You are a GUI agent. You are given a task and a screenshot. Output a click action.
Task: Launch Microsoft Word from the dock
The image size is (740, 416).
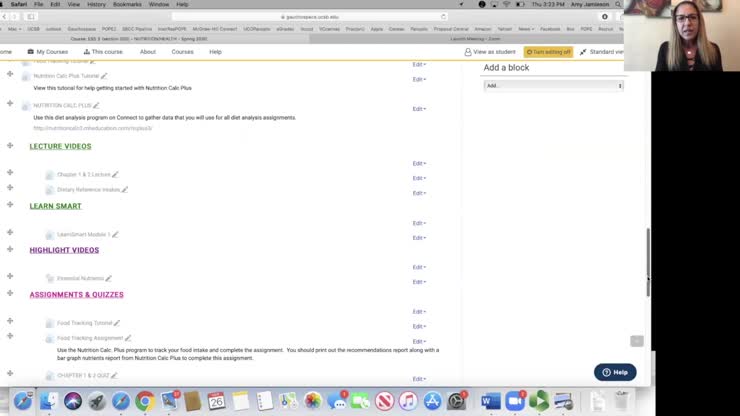[x=490, y=401]
